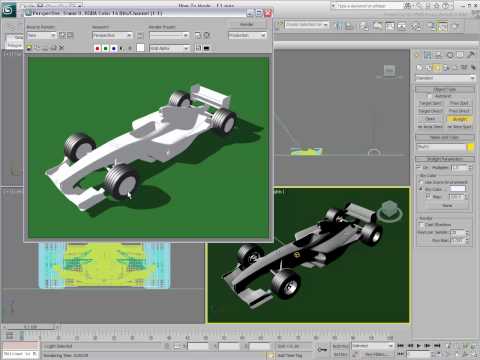Click the Omni light button
Image resolution: width=480 pixels, height=360 pixels.
pyautogui.click(x=430, y=119)
